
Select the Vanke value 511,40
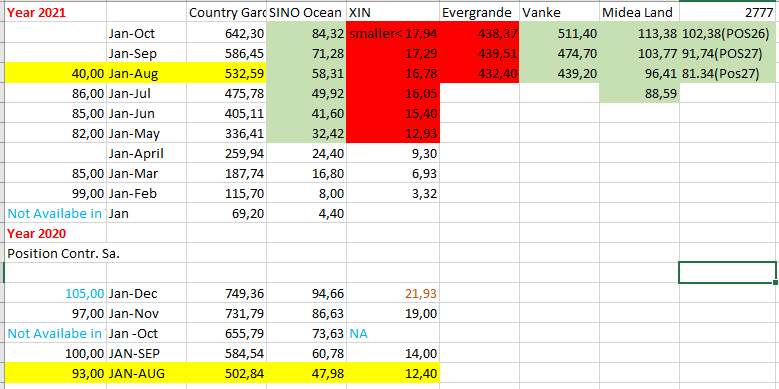(x=559, y=33)
